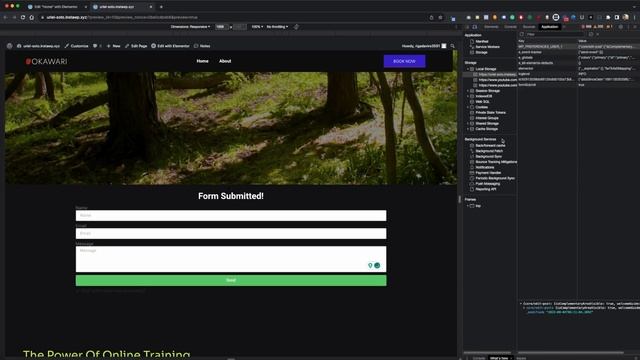Screen dimensions: 640x360
Task: Click the inspect element icon in DevTools
Action: [468, 27]
